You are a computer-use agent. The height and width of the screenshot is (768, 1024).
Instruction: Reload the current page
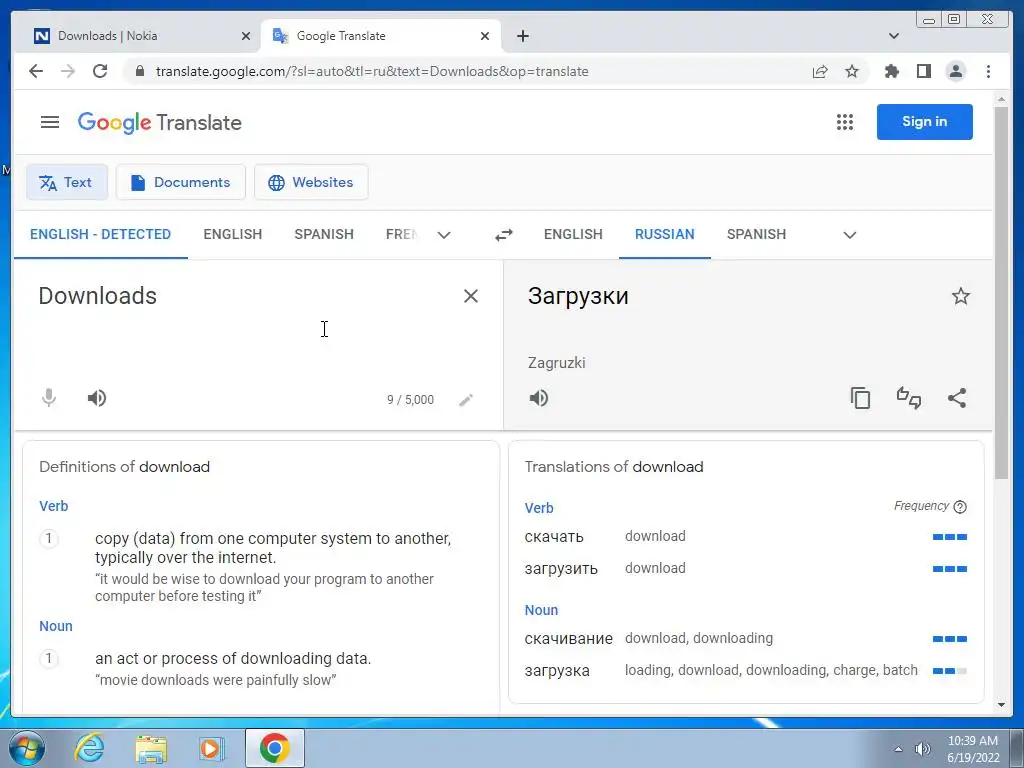100,71
